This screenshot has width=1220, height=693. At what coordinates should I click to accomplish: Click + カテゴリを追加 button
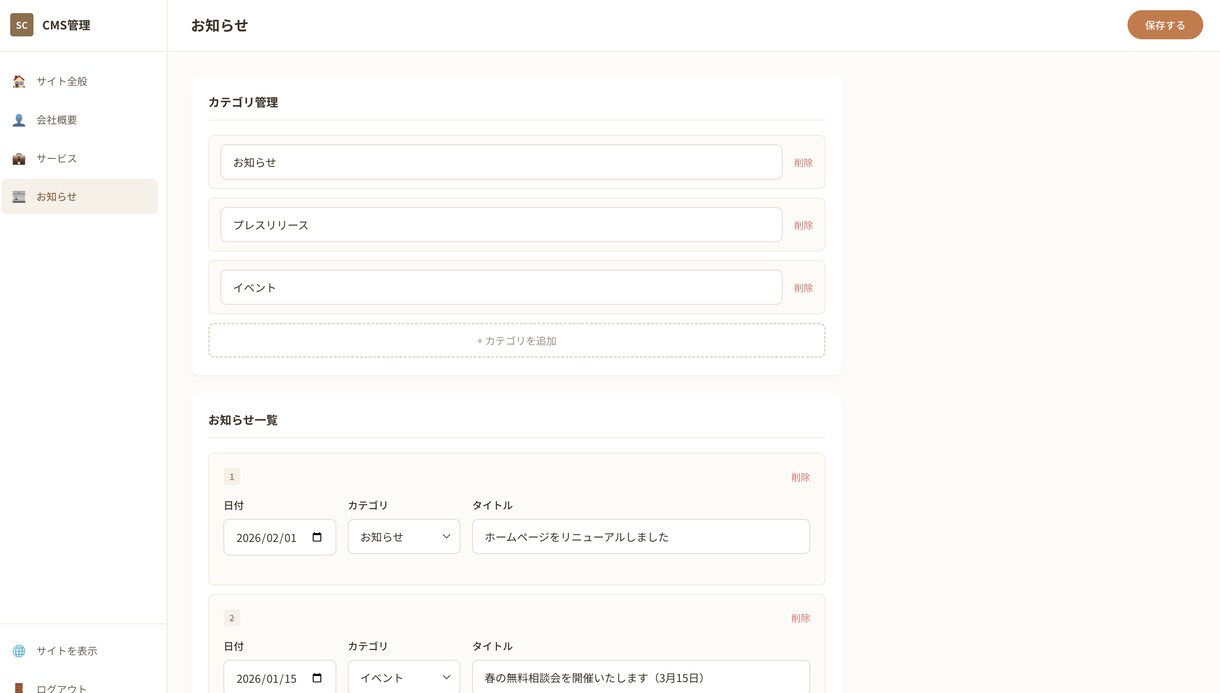click(x=517, y=341)
